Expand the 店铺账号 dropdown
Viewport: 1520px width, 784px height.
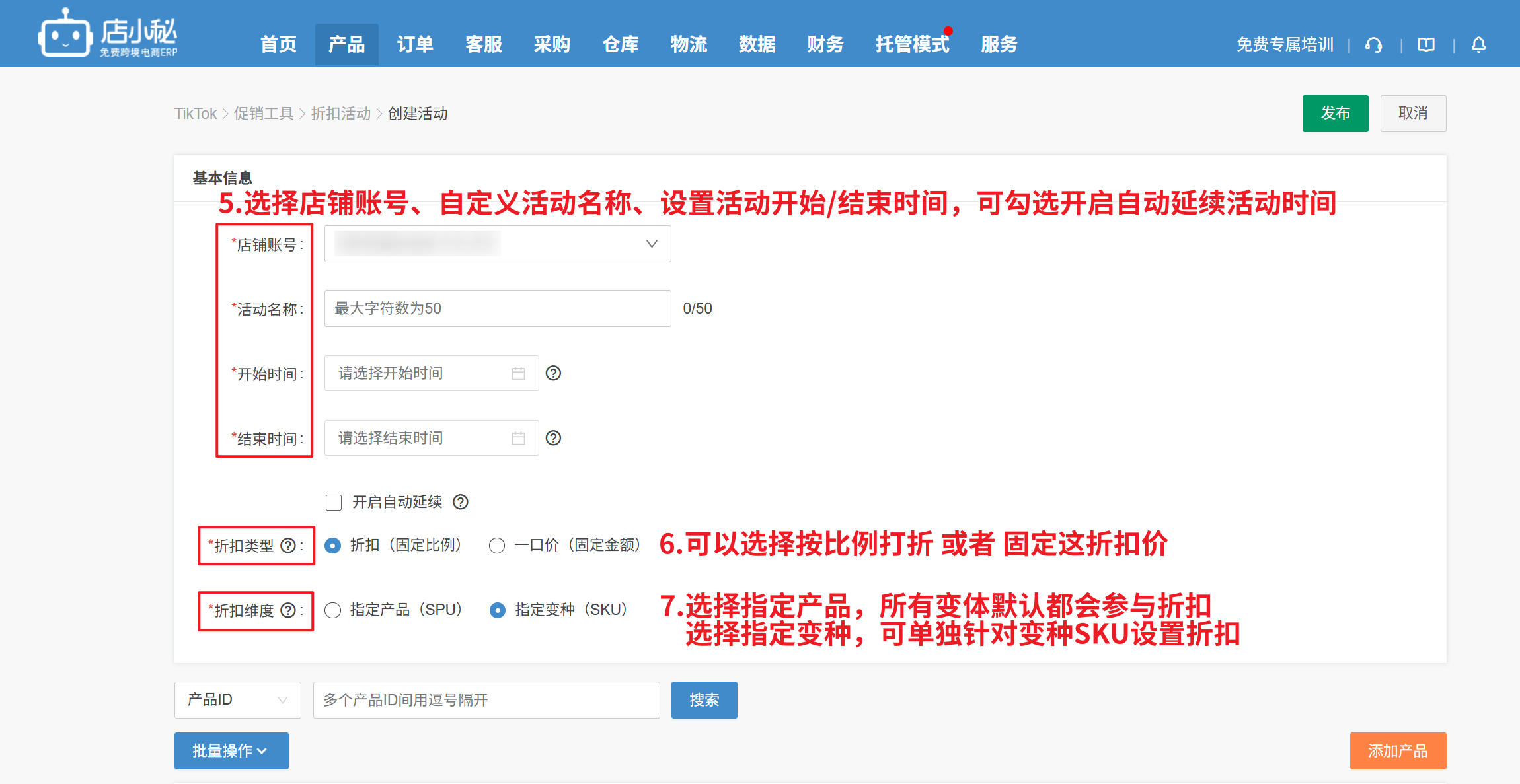(x=497, y=244)
